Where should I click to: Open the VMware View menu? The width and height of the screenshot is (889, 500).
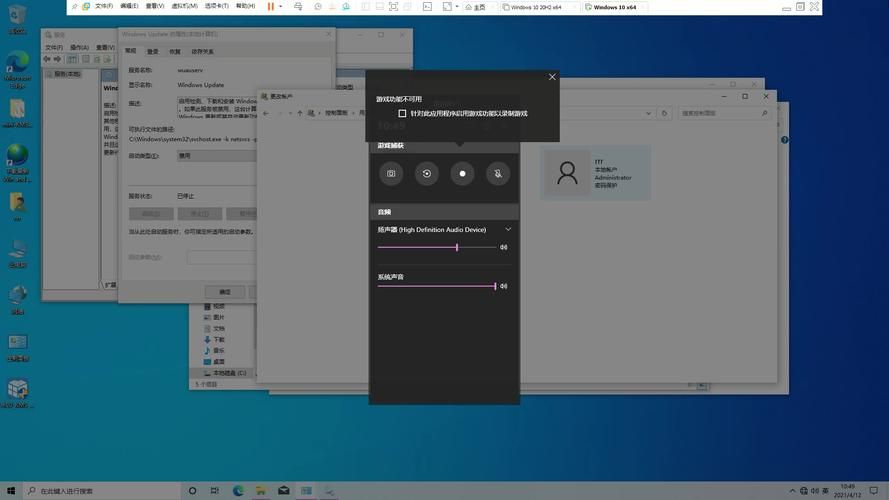[155, 6]
